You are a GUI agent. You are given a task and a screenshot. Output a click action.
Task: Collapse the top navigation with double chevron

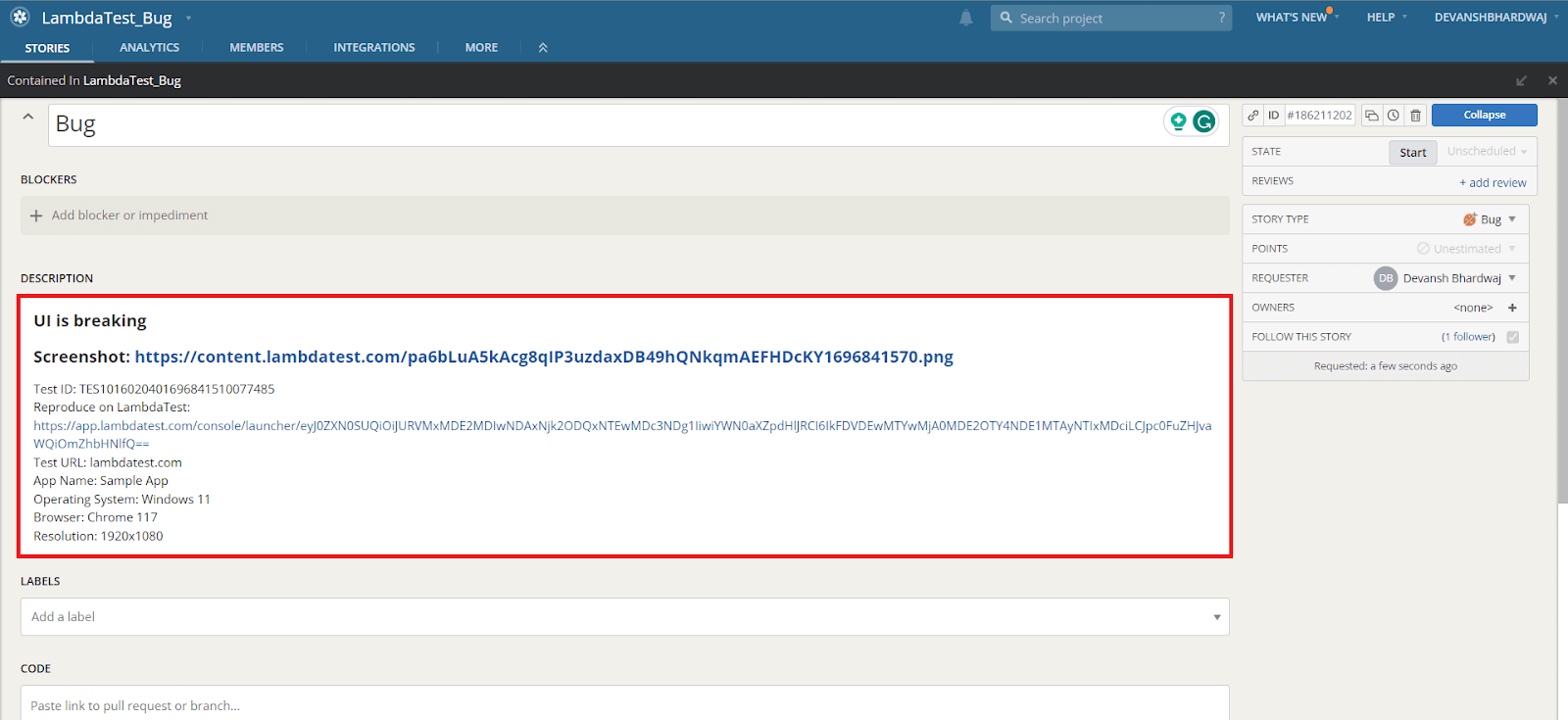click(x=543, y=47)
